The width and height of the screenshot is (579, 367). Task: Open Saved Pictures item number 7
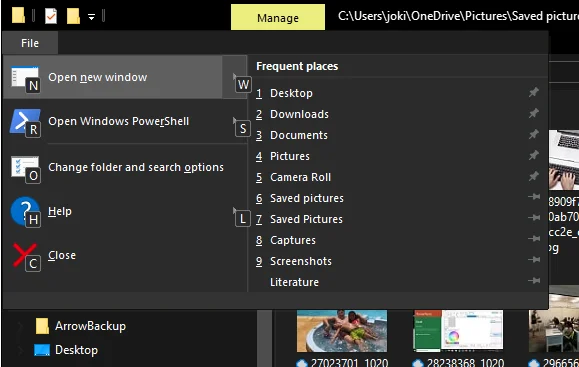[306, 219]
